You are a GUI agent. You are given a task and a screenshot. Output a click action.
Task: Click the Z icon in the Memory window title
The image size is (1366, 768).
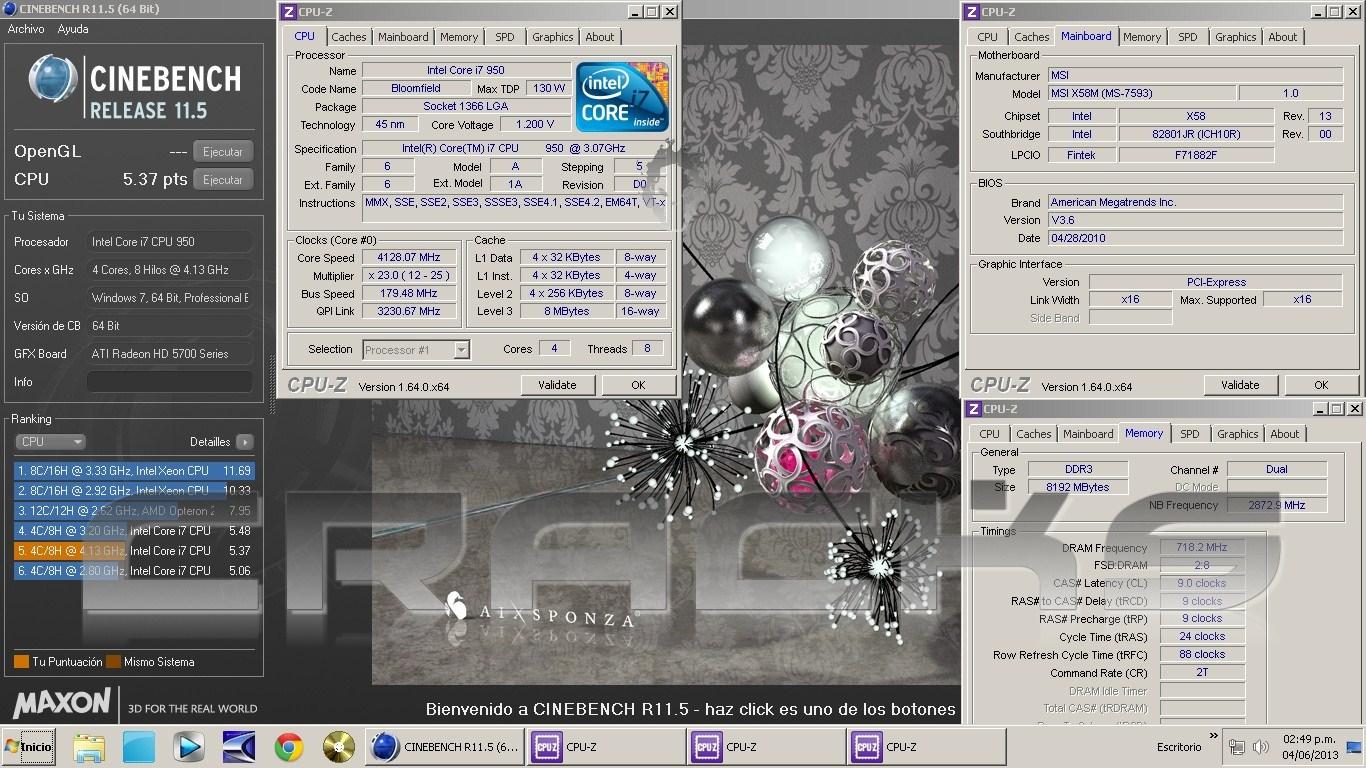[x=974, y=409]
